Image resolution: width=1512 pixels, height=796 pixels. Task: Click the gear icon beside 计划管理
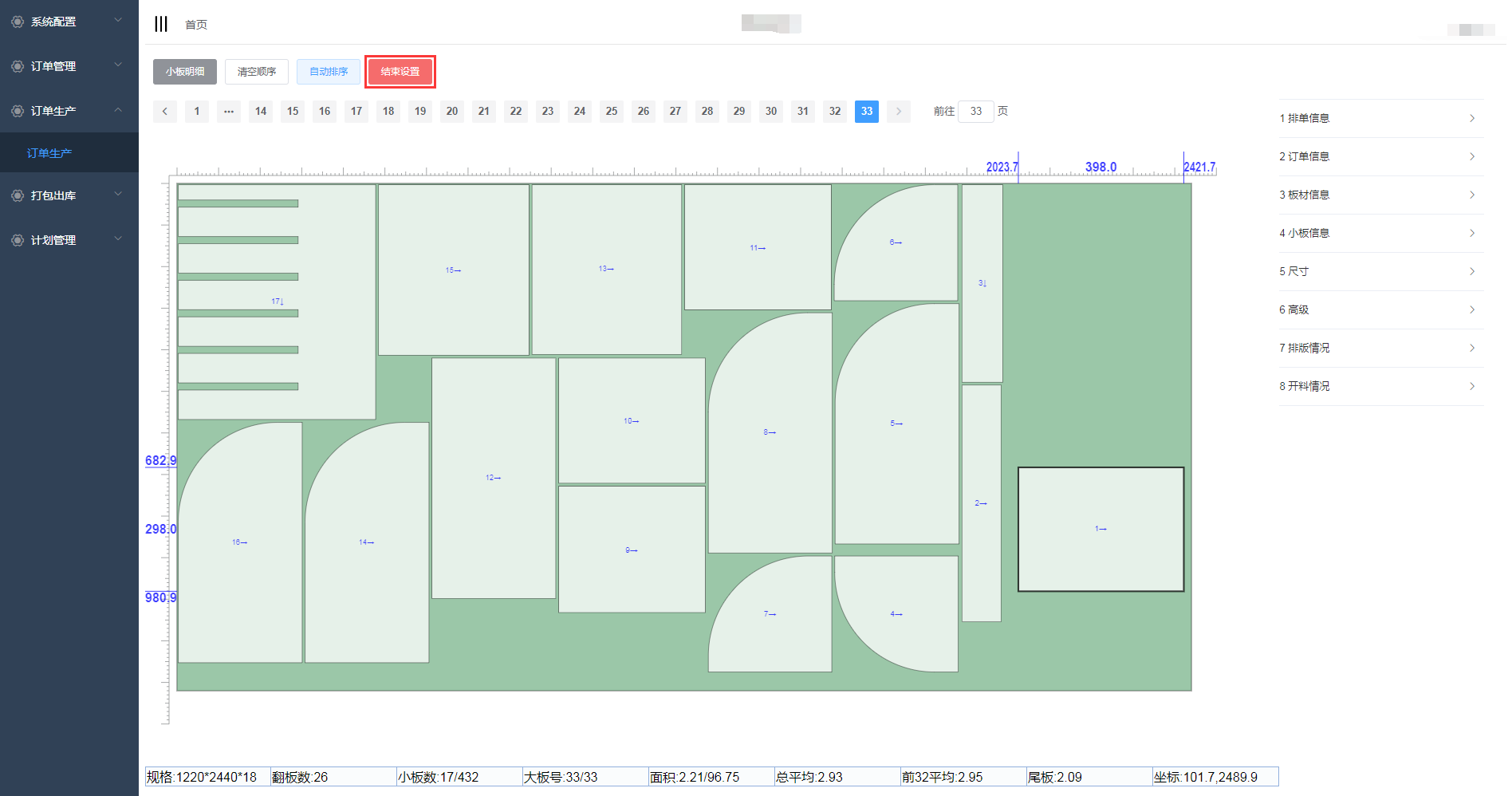[18, 240]
